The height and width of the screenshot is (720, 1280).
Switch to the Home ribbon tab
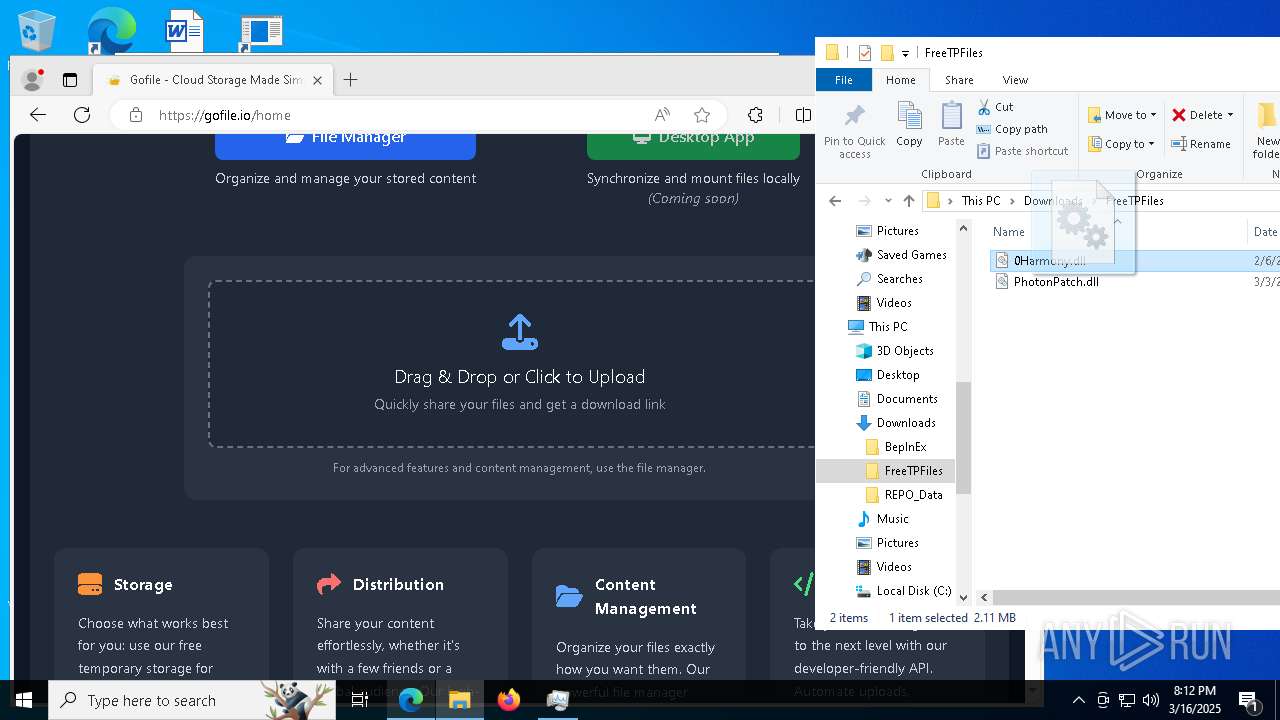point(900,80)
